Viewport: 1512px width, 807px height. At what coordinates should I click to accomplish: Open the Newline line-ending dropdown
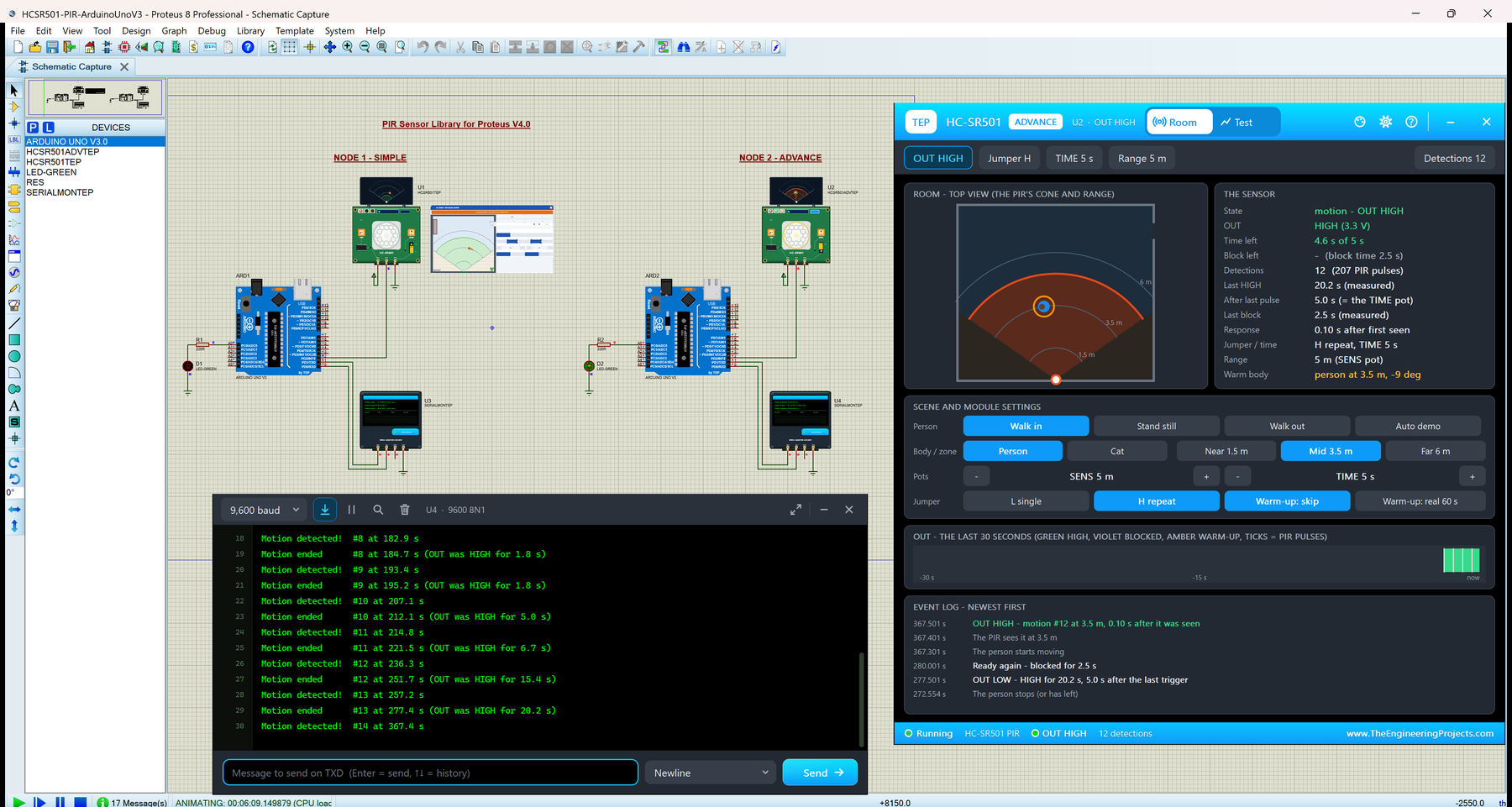pyautogui.click(x=711, y=773)
